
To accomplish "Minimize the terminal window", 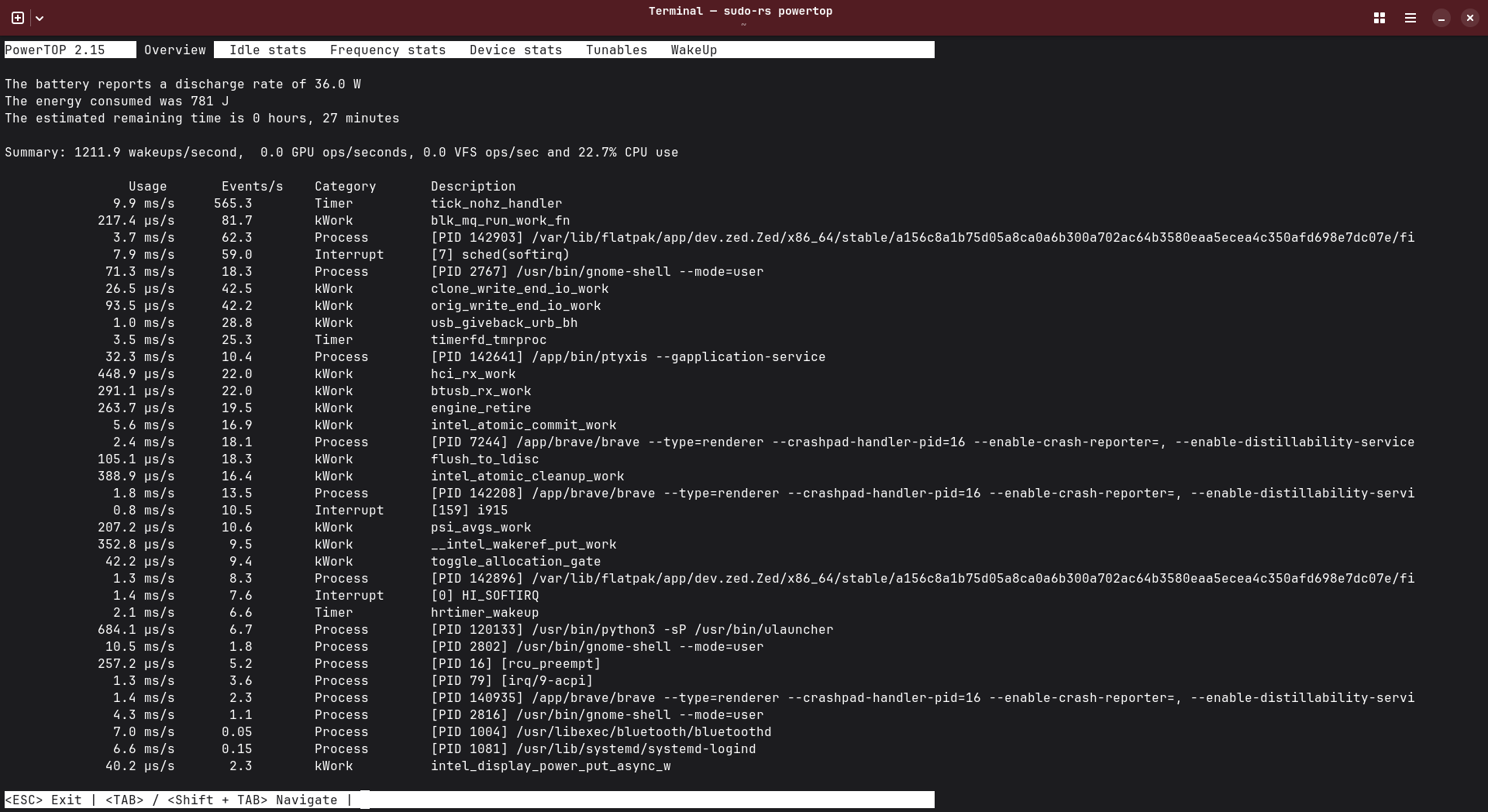I will click(x=1441, y=18).
